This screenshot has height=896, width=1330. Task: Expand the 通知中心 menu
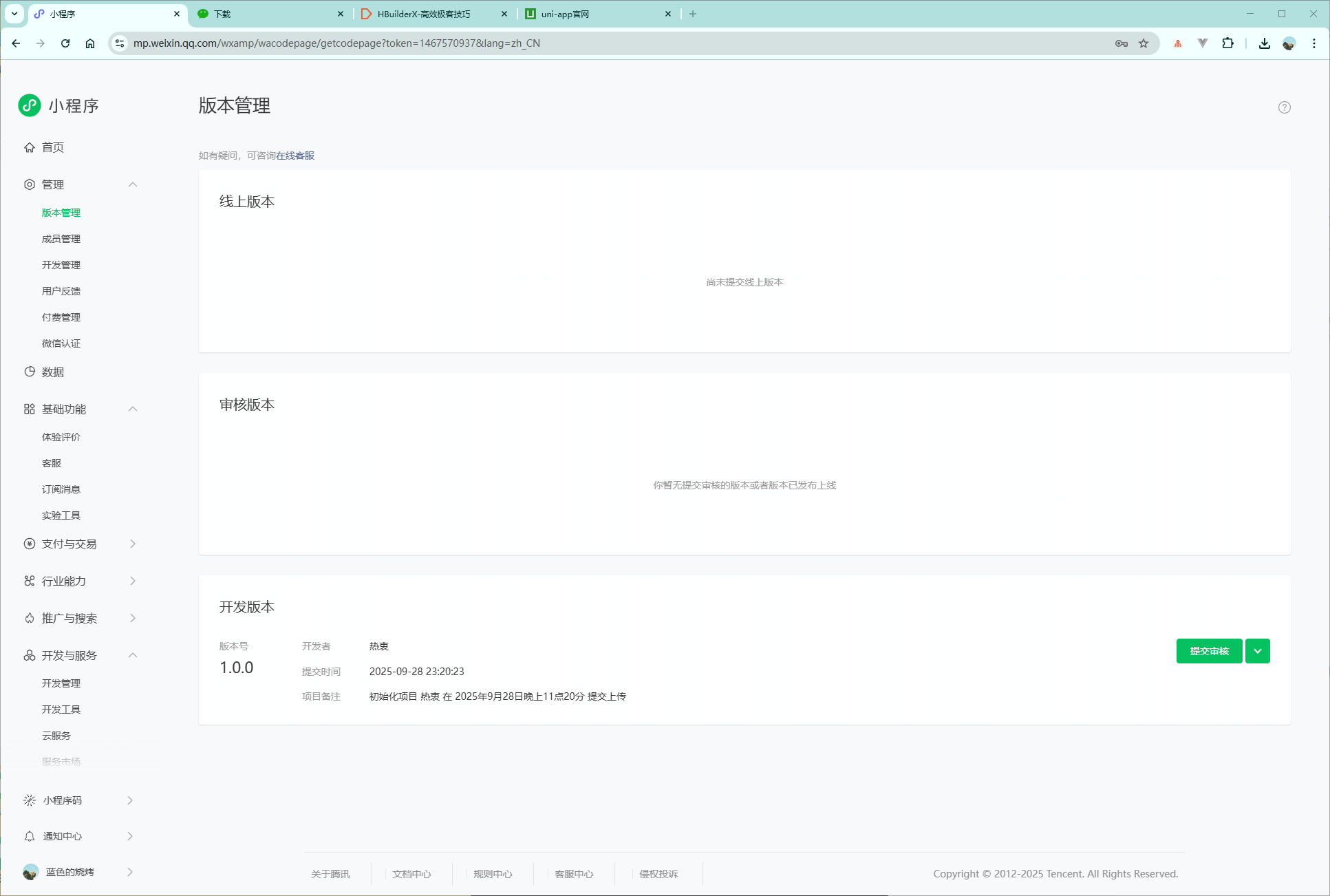tap(130, 836)
